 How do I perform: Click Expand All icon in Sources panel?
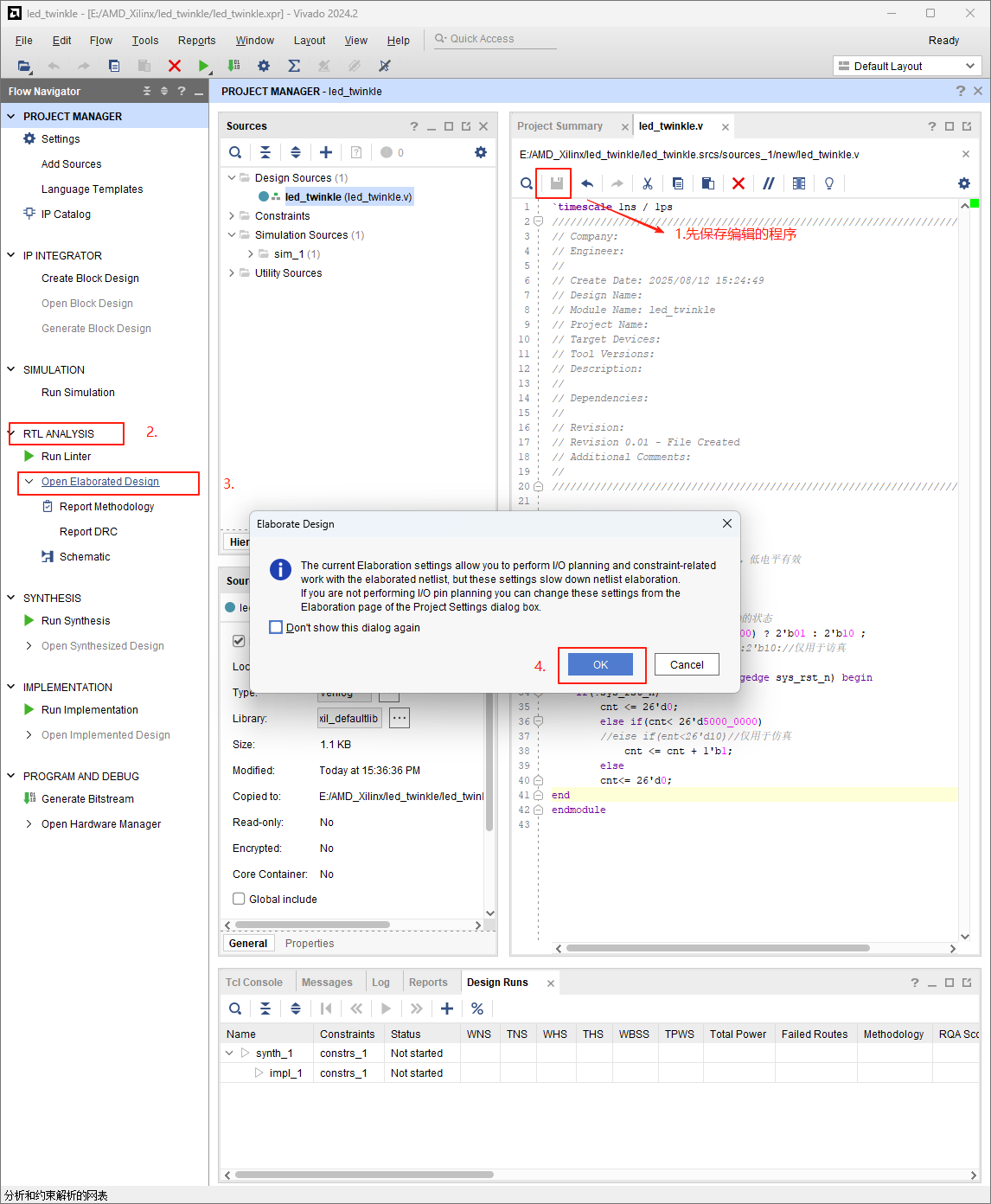coord(296,152)
